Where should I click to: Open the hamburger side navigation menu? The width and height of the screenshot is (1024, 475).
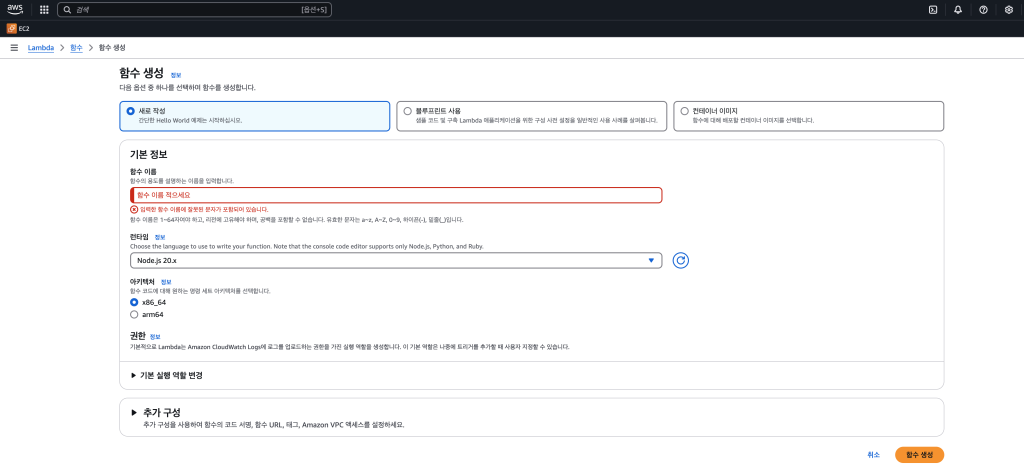(14, 48)
